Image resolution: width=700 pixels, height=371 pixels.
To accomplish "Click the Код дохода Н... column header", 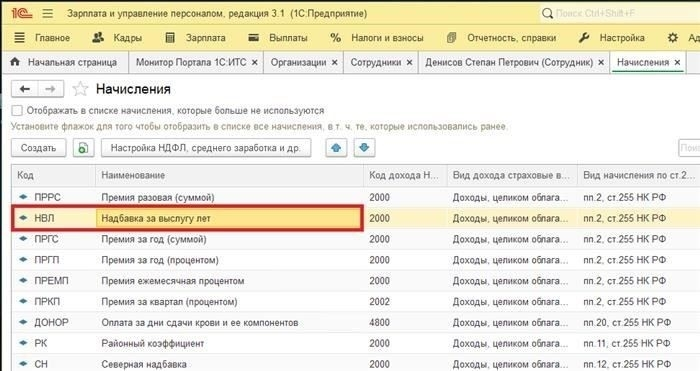I will (x=405, y=175).
